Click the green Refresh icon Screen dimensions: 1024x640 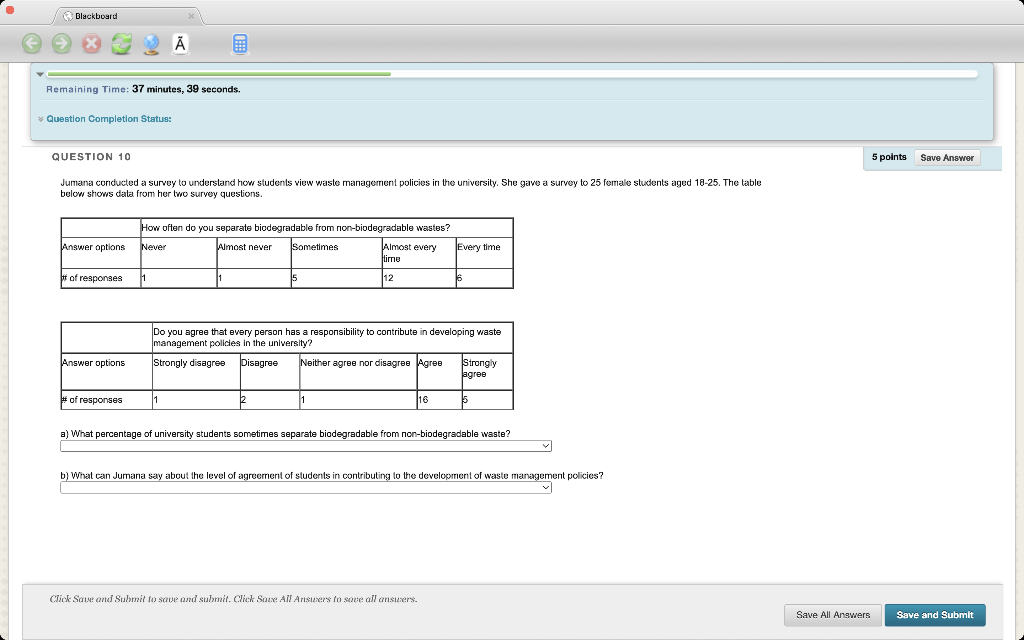click(x=121, y=44)
